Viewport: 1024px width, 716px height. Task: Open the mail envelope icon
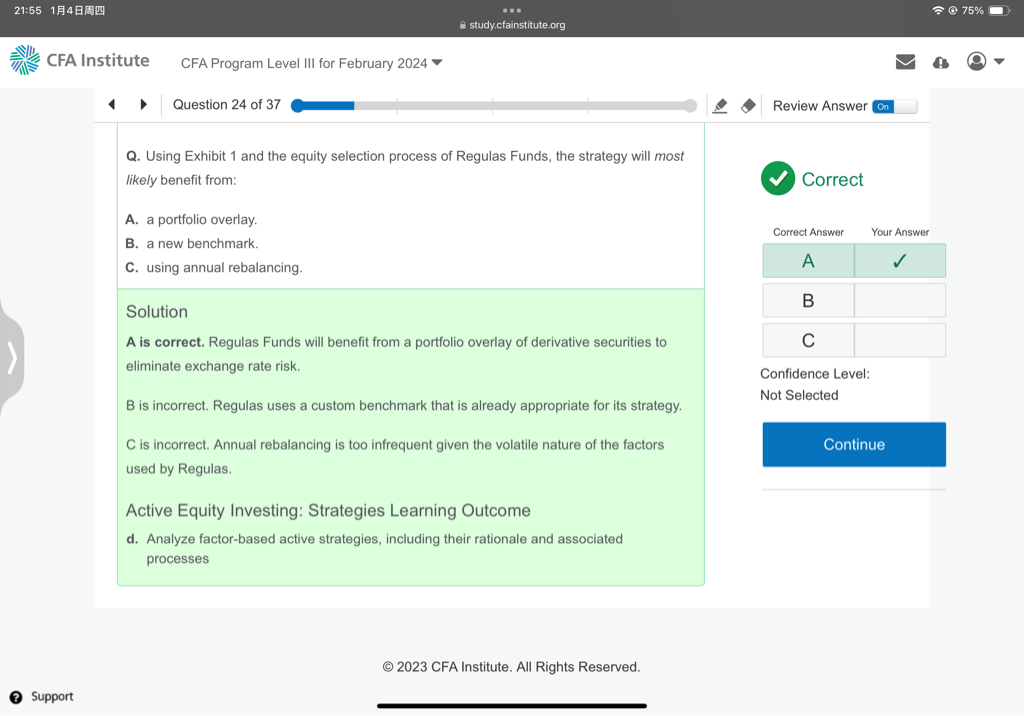click(x=905, y=62)
